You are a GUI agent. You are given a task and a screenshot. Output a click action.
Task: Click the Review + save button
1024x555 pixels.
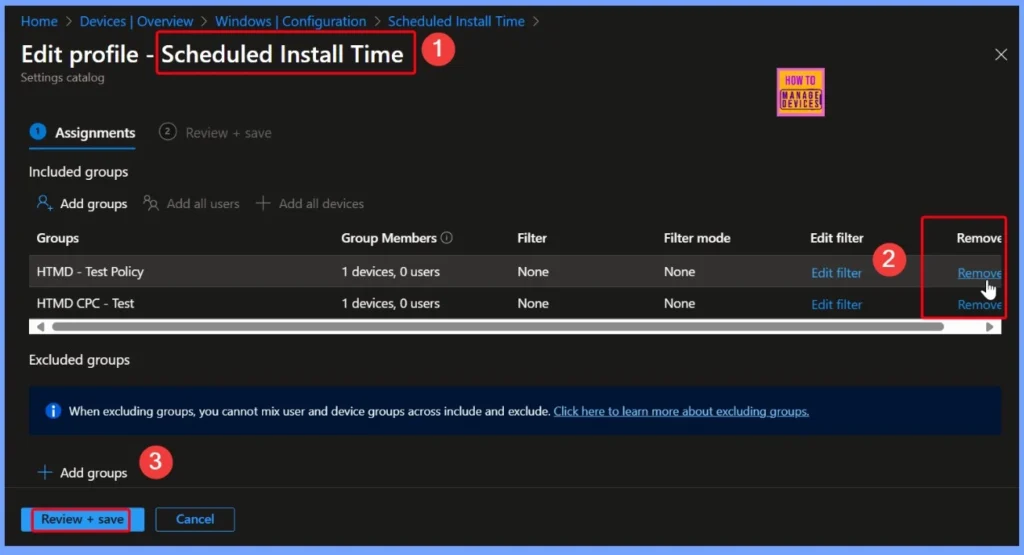click(x=82, y=519)
